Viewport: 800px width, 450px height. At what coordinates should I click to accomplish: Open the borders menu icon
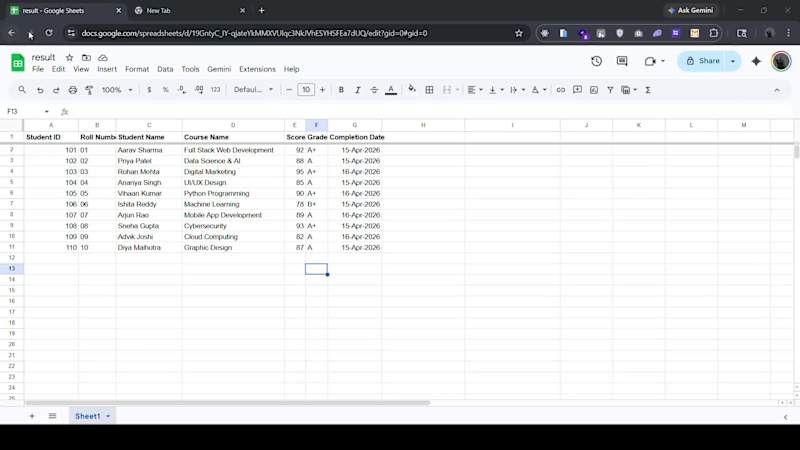[x=430, y=90]
